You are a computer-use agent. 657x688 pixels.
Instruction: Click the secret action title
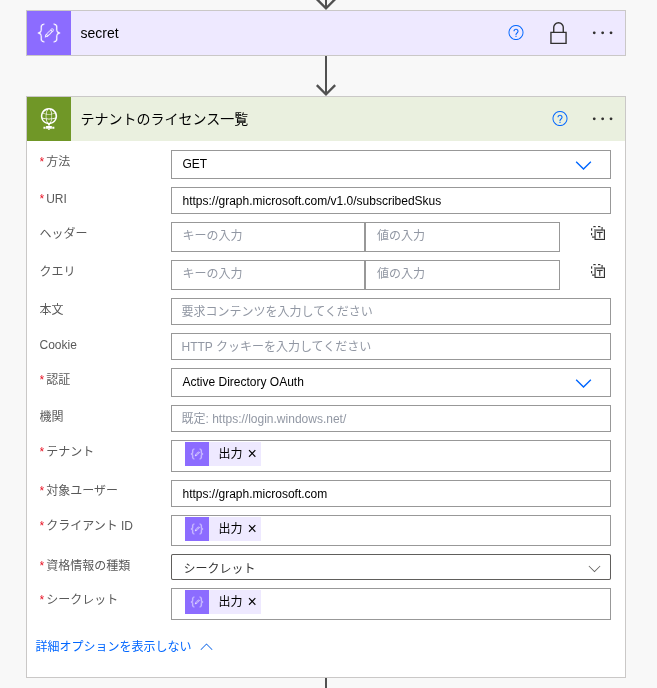(x=100, y=33)
